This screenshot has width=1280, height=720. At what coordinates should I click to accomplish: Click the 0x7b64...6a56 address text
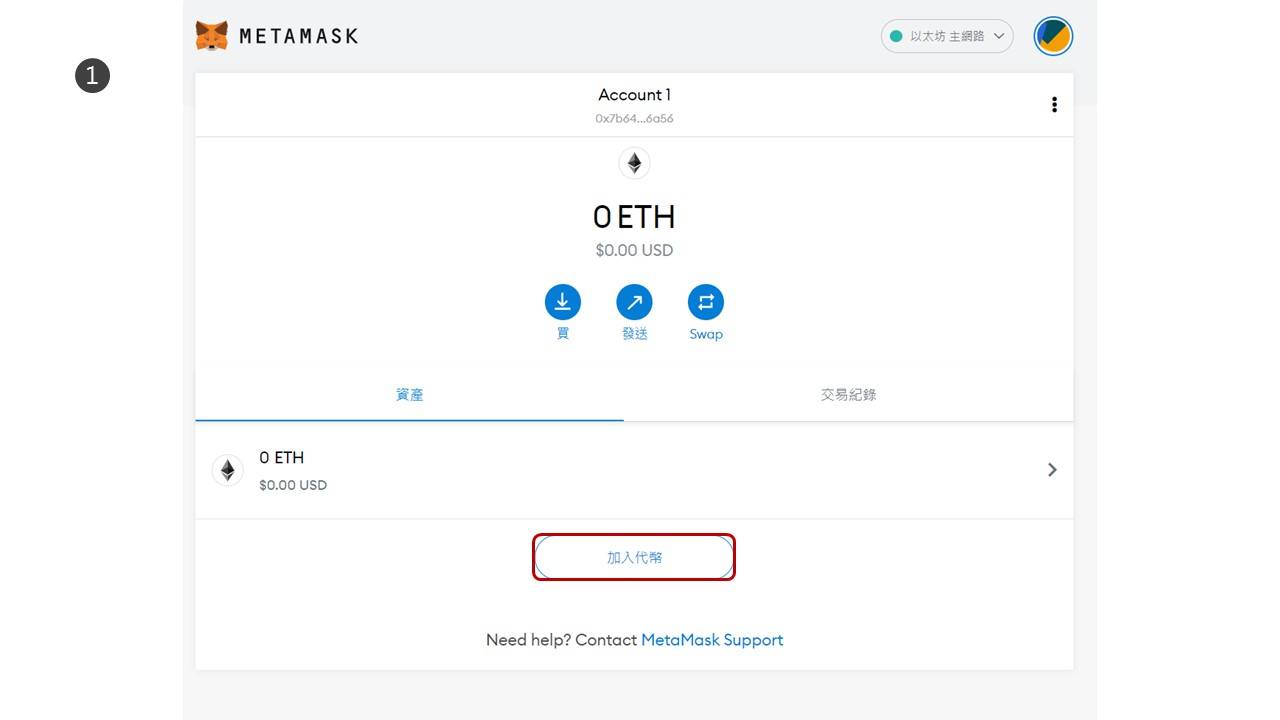634,118
